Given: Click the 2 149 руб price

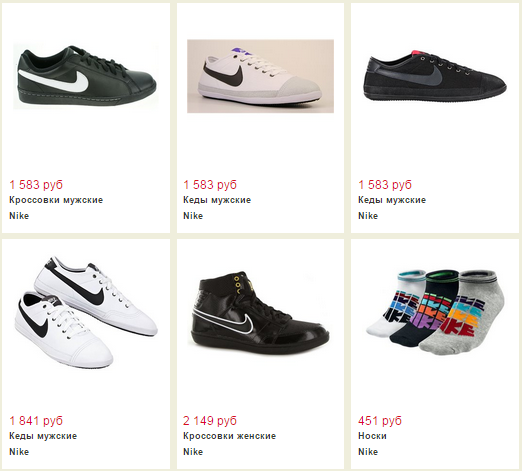Looking at the screenshot, I should 210,421.
